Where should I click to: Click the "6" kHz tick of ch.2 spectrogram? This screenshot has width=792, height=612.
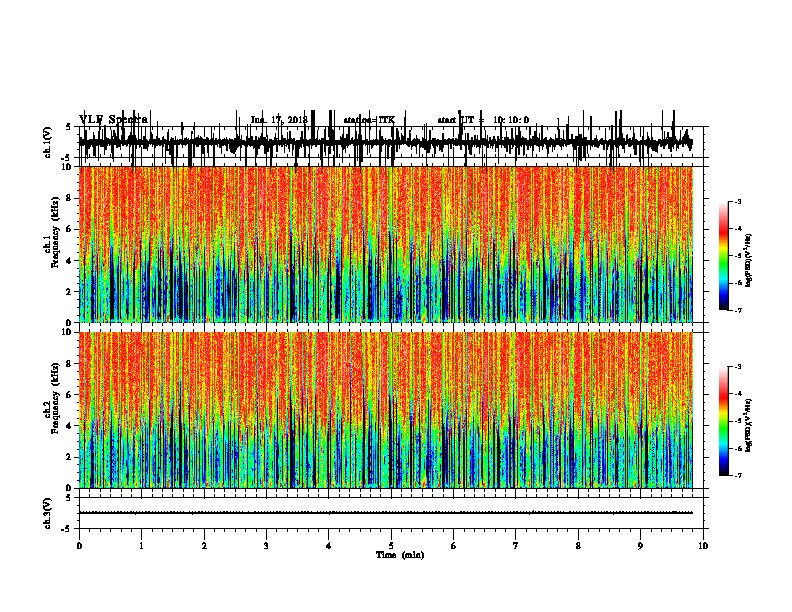click(70, 394)
